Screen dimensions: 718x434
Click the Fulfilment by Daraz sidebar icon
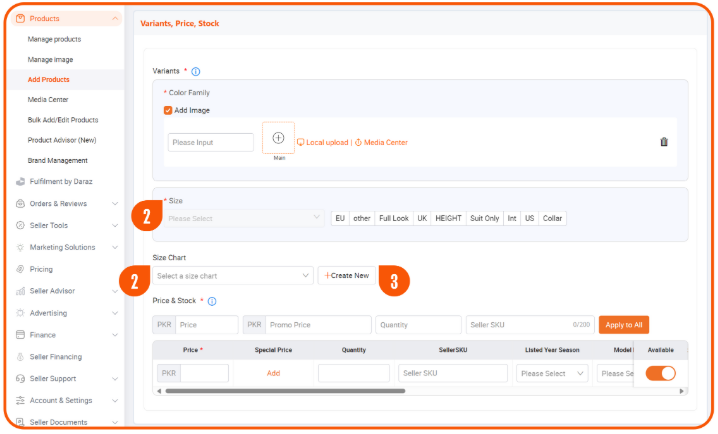click(x=21, y=182)
